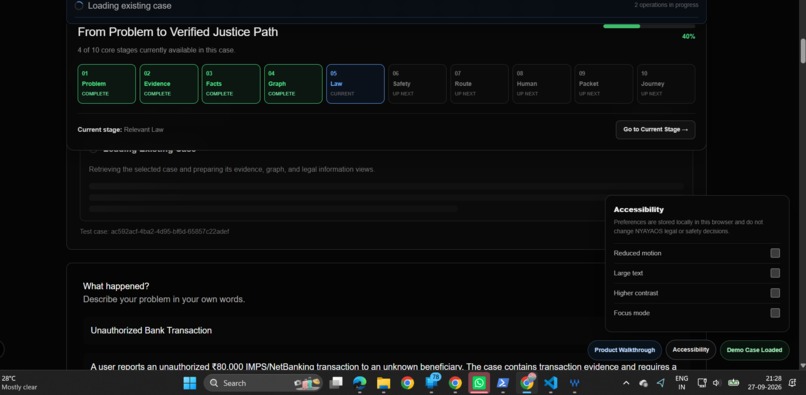Select the 09 Packet stage card
This screenshot has width=806, height=395.
coord(604,84)
